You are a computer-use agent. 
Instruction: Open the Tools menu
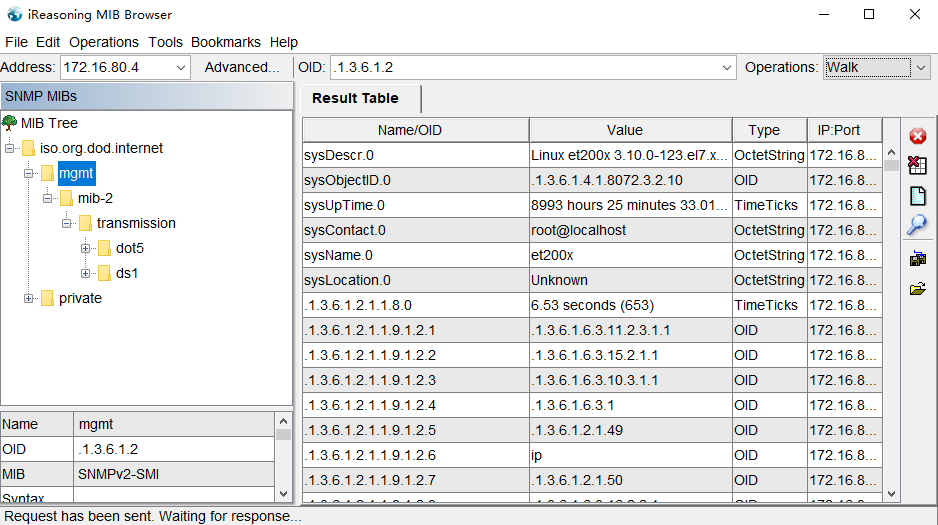point(165,42)
